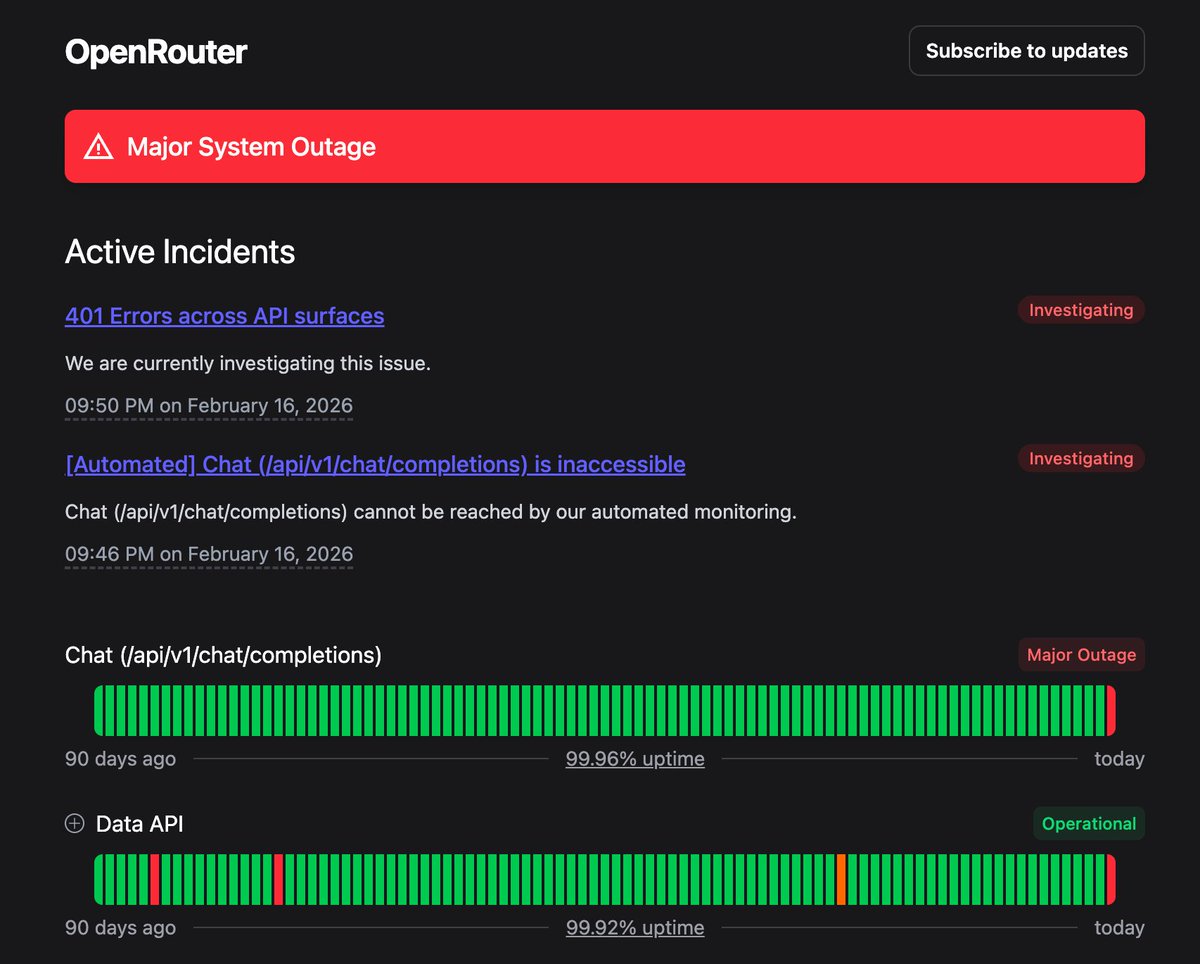The width and height of the screenshot is (1200, 964).
Task: Click the OpenRouter logo heading
Action: tap(156, 51)
